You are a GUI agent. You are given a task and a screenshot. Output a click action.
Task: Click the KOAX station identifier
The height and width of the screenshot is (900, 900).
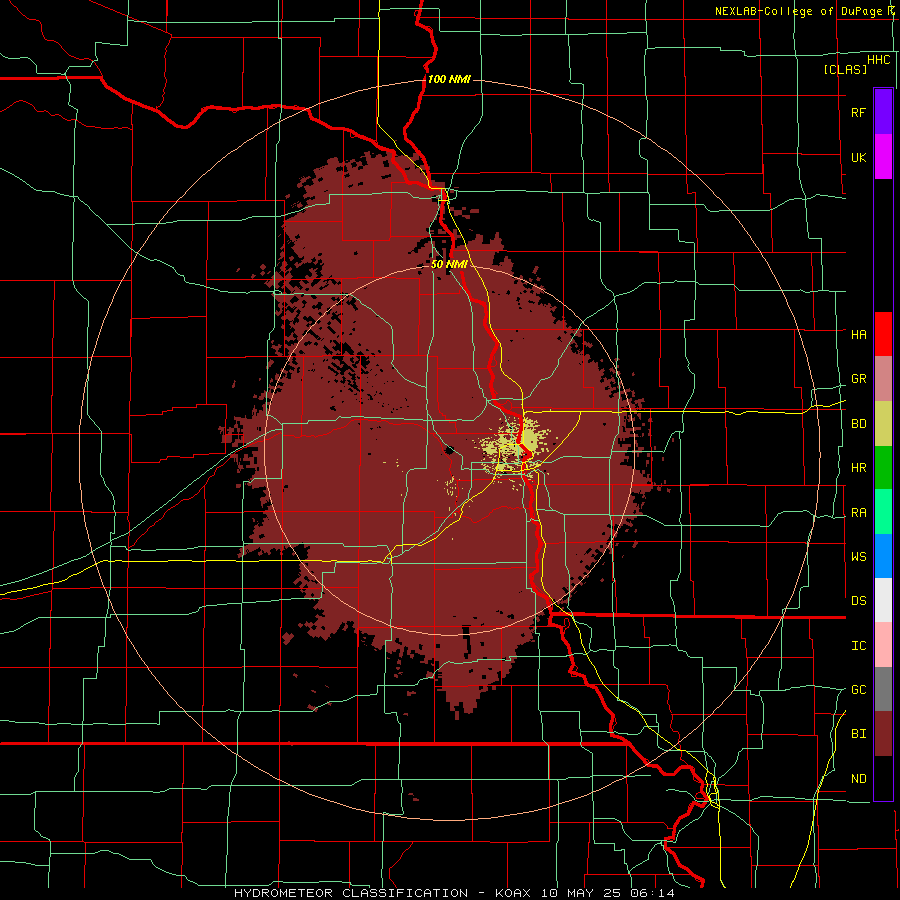[x=511, y=893]
